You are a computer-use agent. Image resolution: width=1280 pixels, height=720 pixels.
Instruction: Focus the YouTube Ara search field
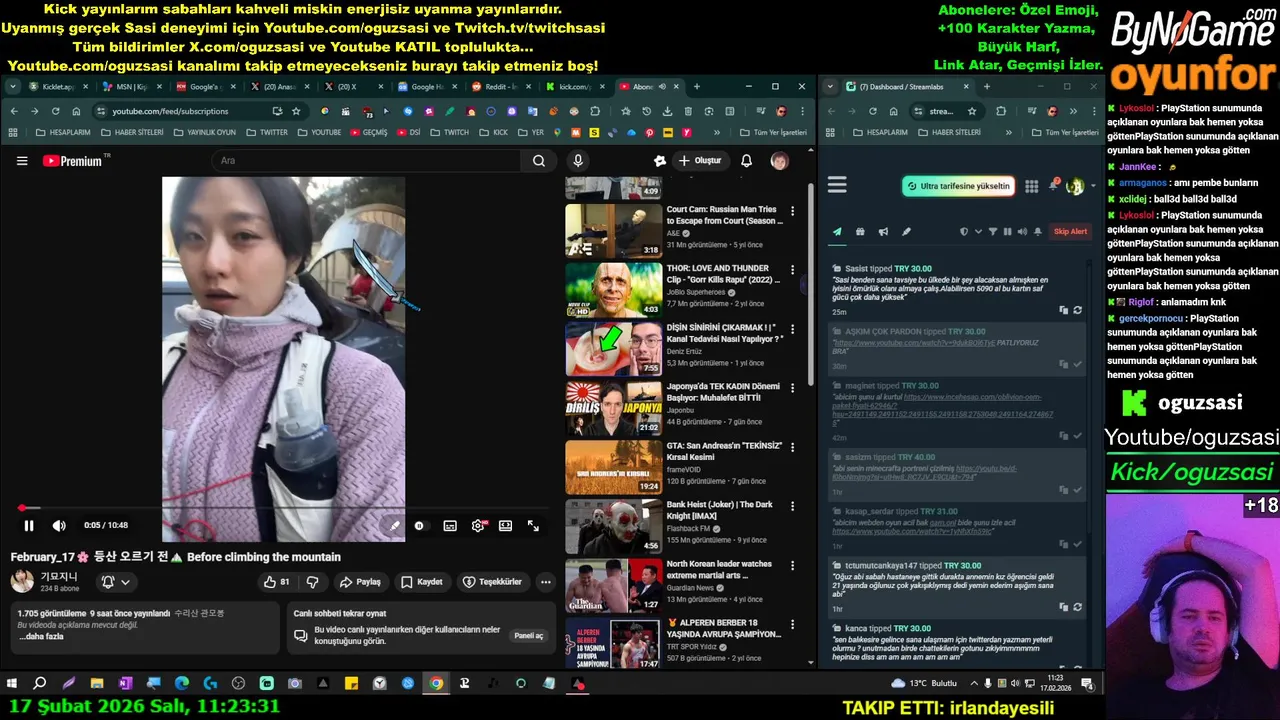coord(365,161)
